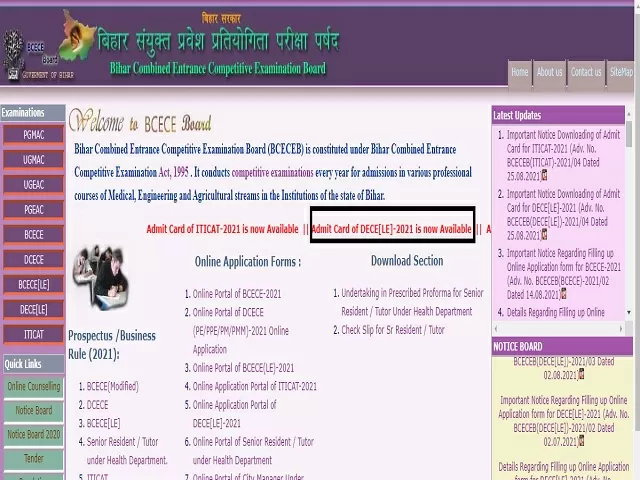
Task: Open DECE[LE] examination page from the Examinations menu
Action: point(33,309)
